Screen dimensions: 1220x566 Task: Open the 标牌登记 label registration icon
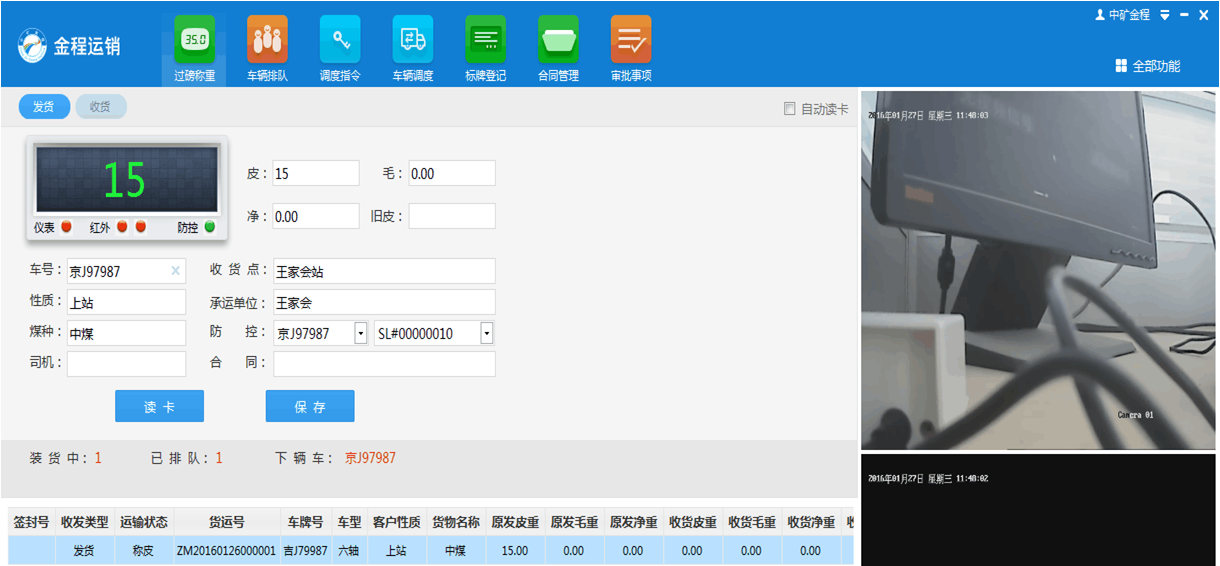point(485,41)
